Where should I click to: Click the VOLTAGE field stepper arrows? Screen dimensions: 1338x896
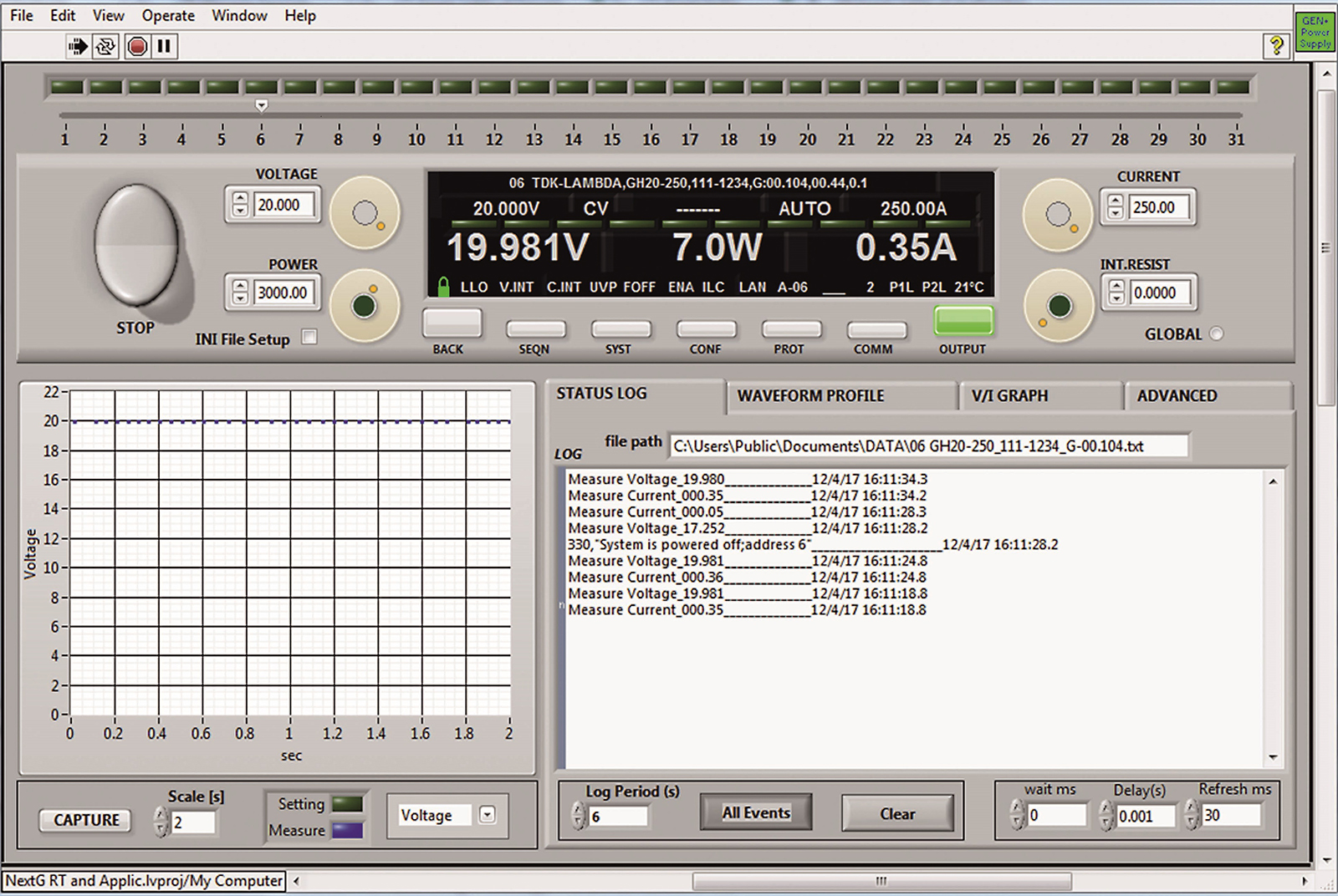(241, 205)
